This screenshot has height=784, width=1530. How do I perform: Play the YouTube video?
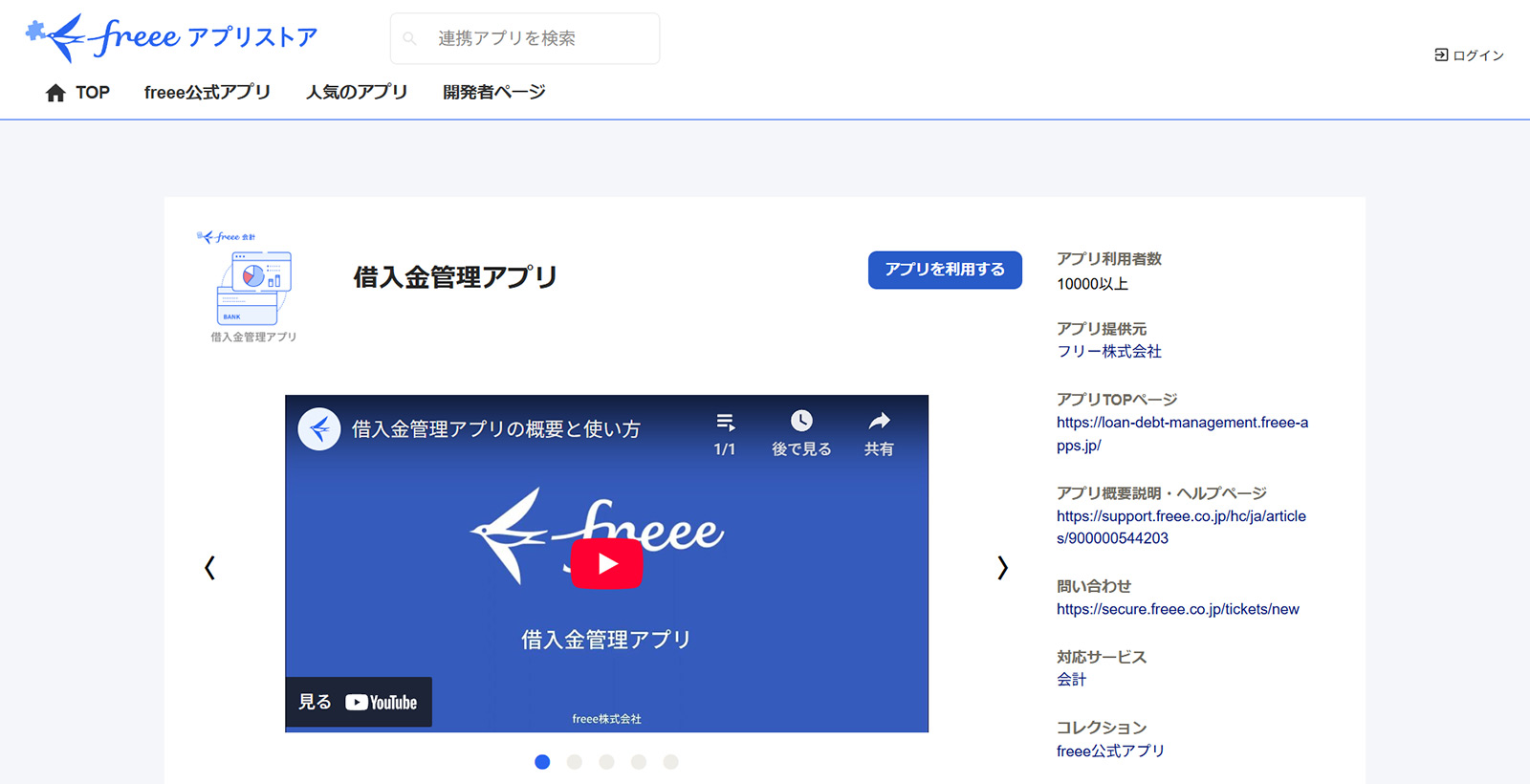(x=606, y=564)
